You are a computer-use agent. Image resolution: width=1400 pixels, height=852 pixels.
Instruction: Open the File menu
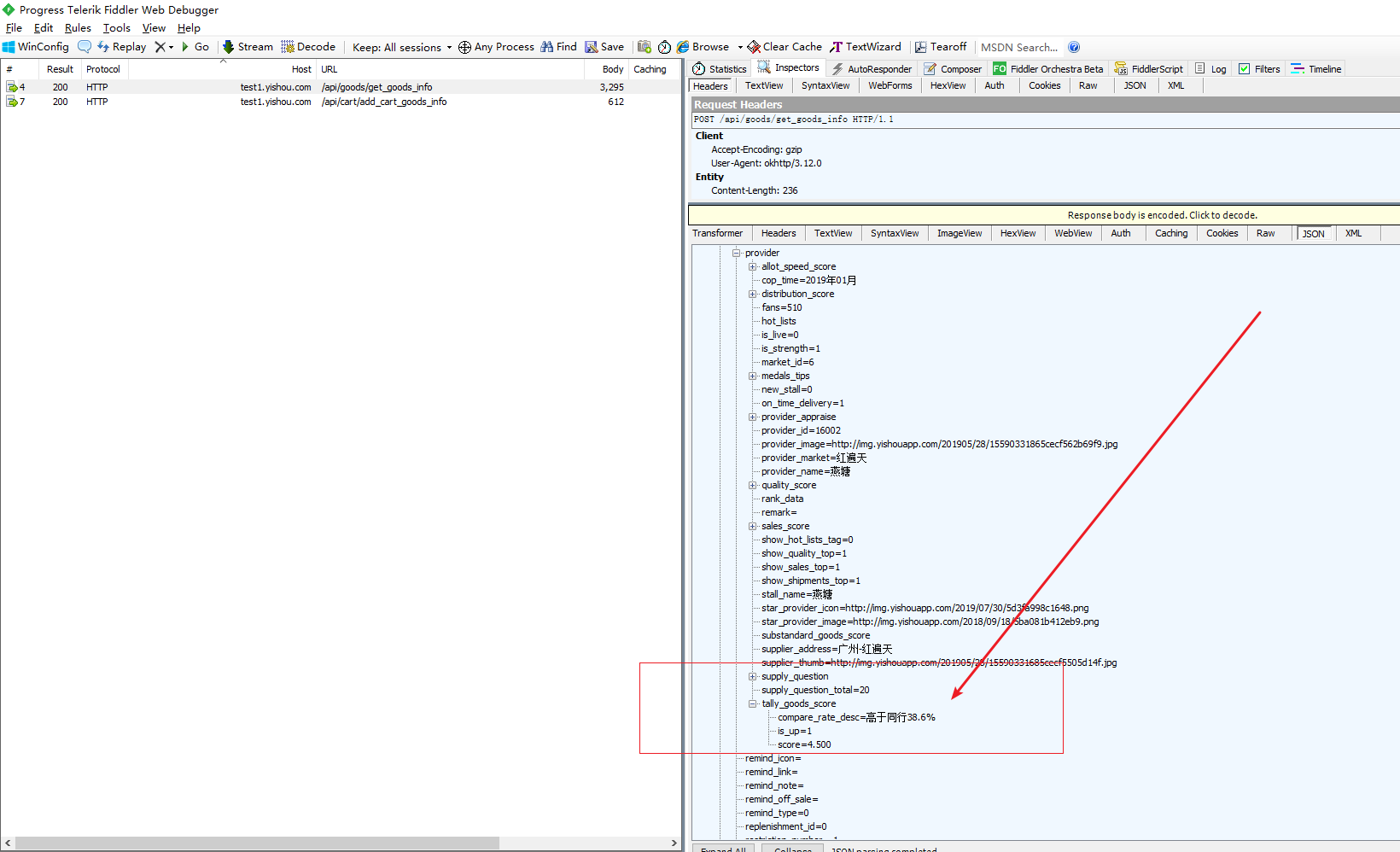[14, 28]
